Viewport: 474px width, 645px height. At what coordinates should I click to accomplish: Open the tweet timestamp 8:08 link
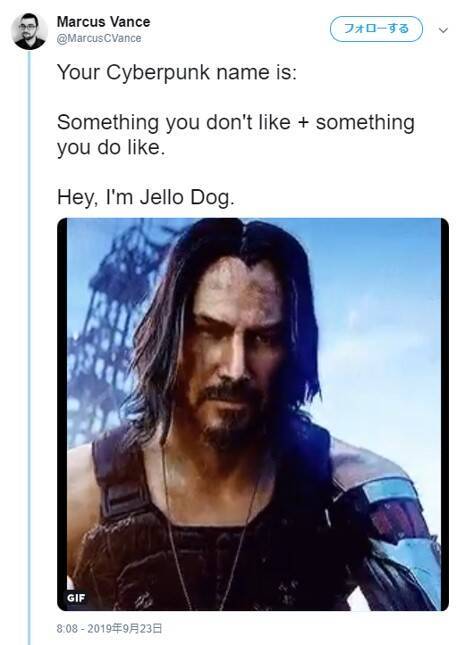point(67,628)
